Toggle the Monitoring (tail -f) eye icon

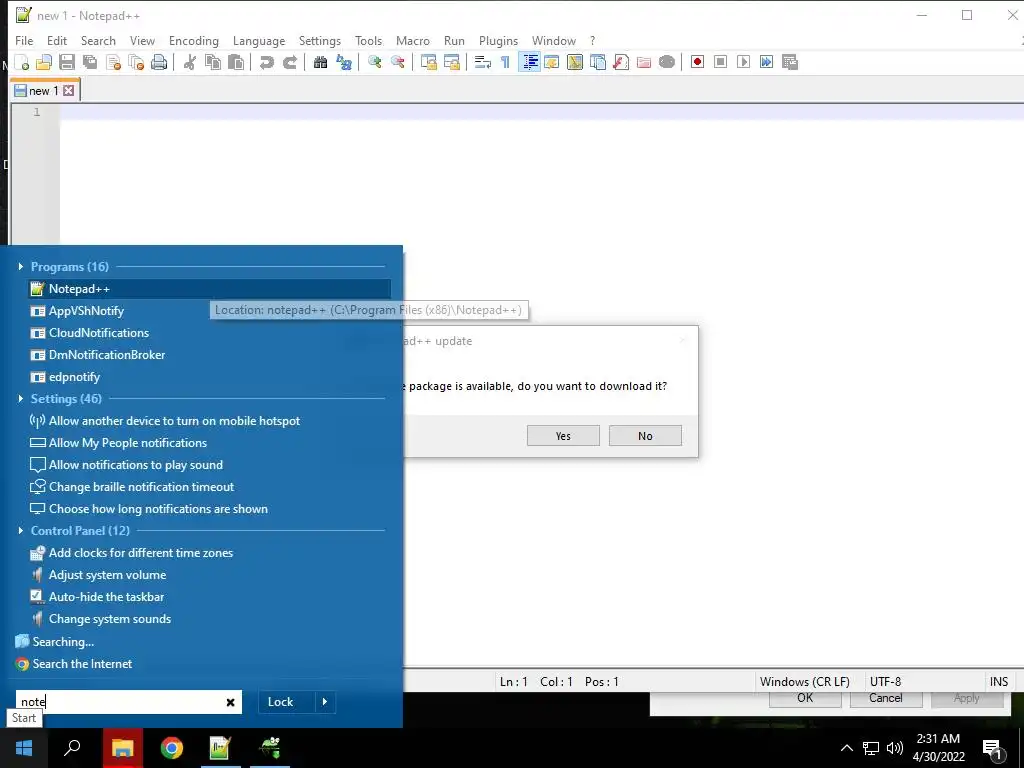[x=667, y=62]
